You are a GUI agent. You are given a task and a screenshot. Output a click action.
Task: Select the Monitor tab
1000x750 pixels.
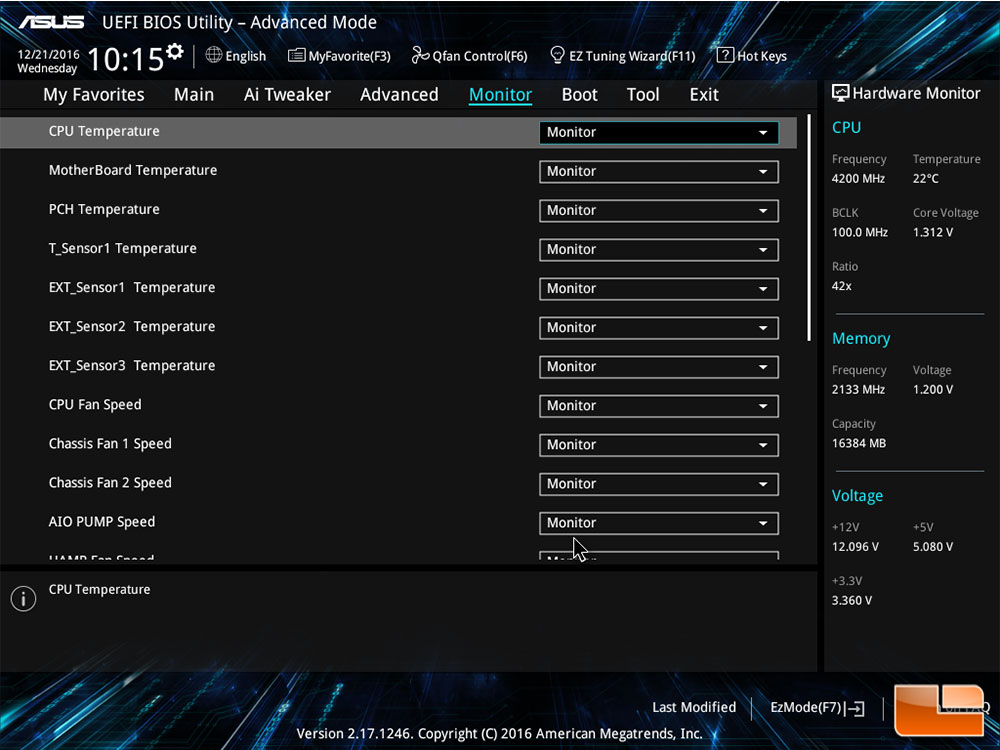point(501,95)
